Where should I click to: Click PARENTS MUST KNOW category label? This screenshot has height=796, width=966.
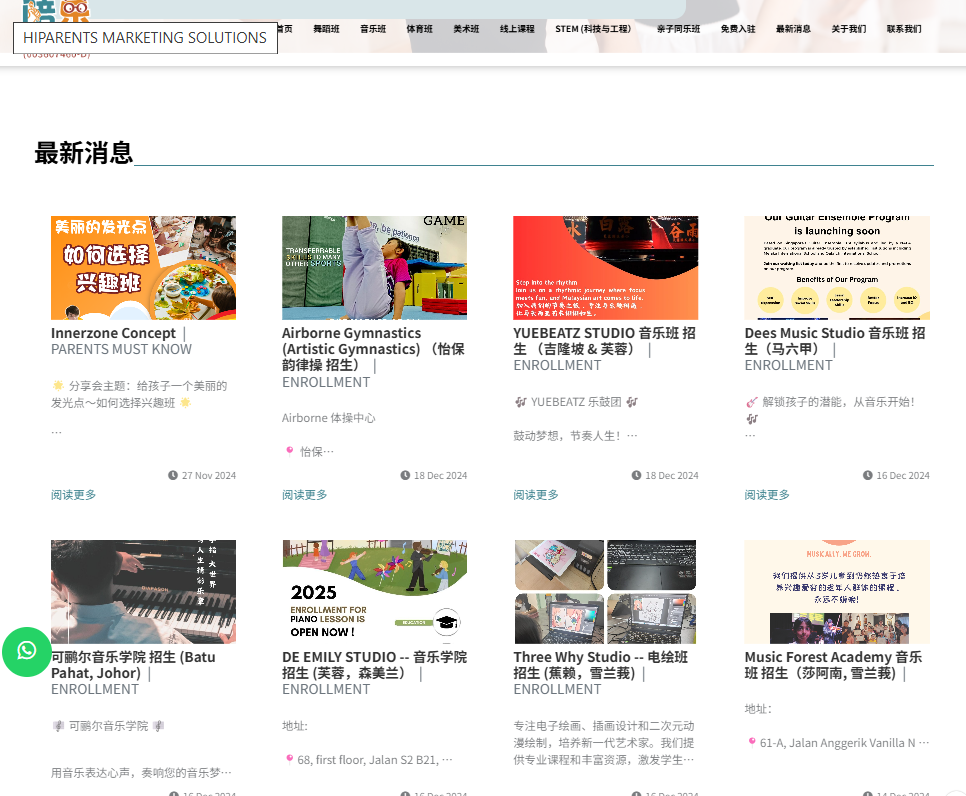click(121, 349)
